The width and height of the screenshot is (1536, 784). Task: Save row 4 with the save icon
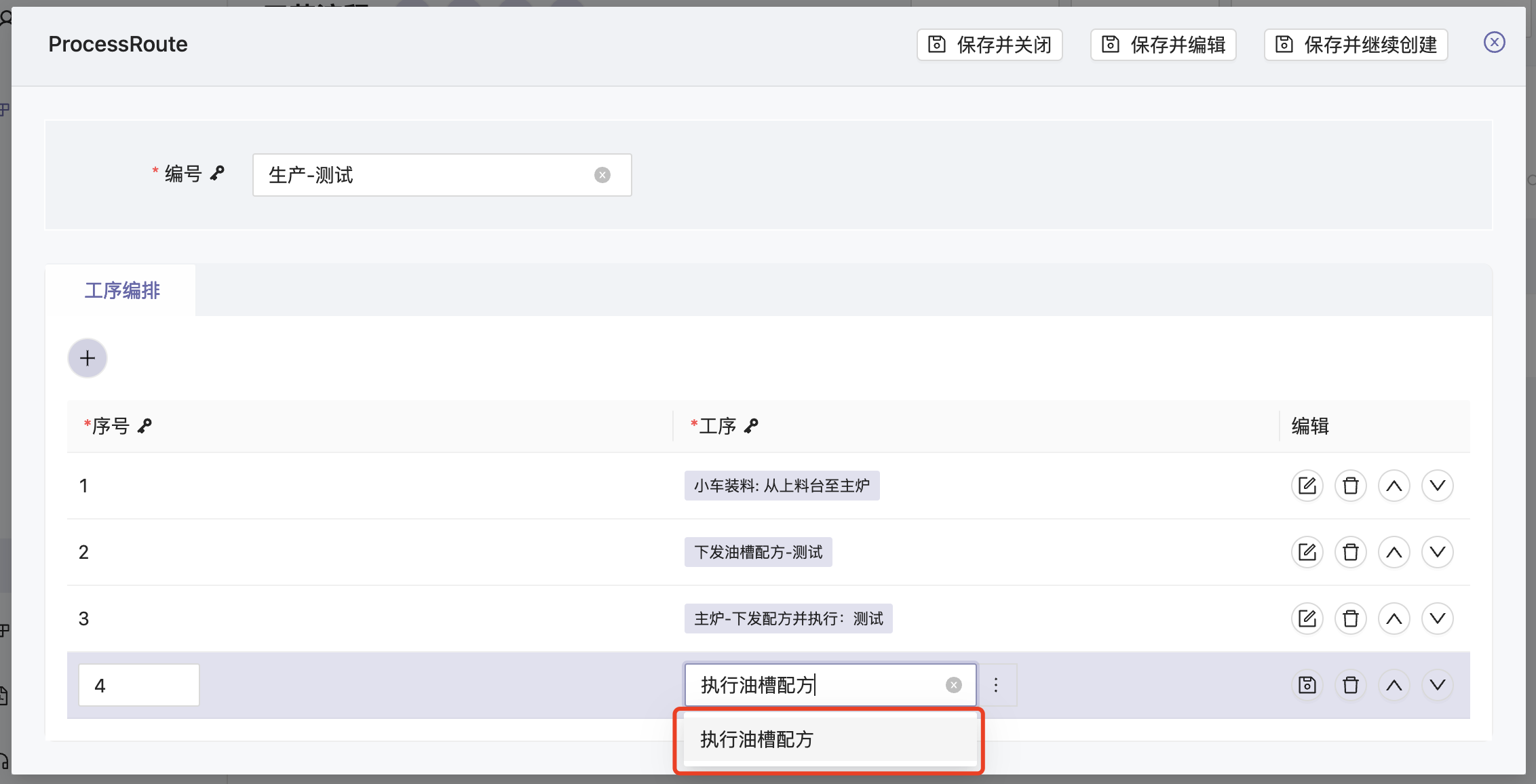pyautogui.click(x=1307, y=685)
